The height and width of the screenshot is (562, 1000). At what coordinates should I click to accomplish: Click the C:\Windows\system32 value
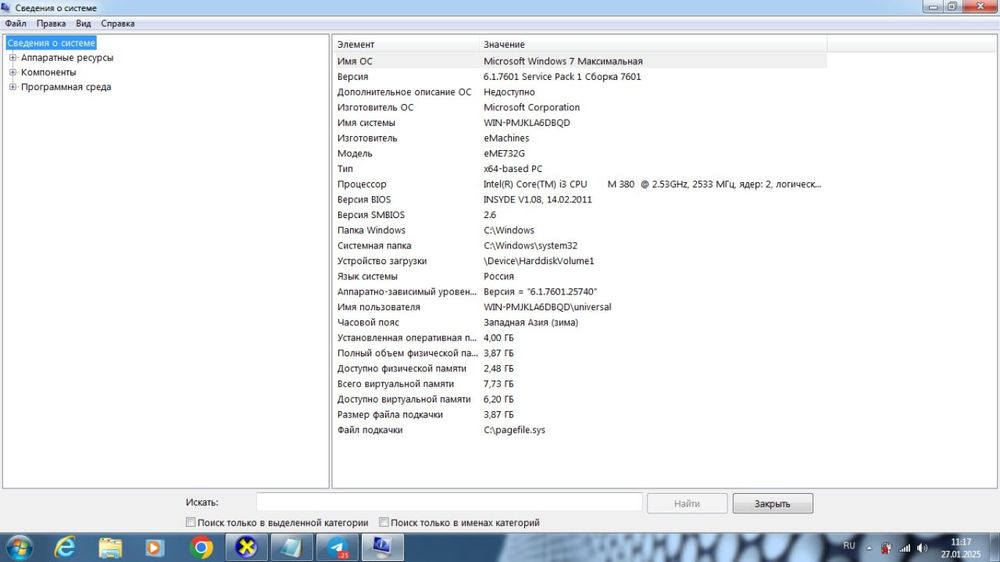531,245
